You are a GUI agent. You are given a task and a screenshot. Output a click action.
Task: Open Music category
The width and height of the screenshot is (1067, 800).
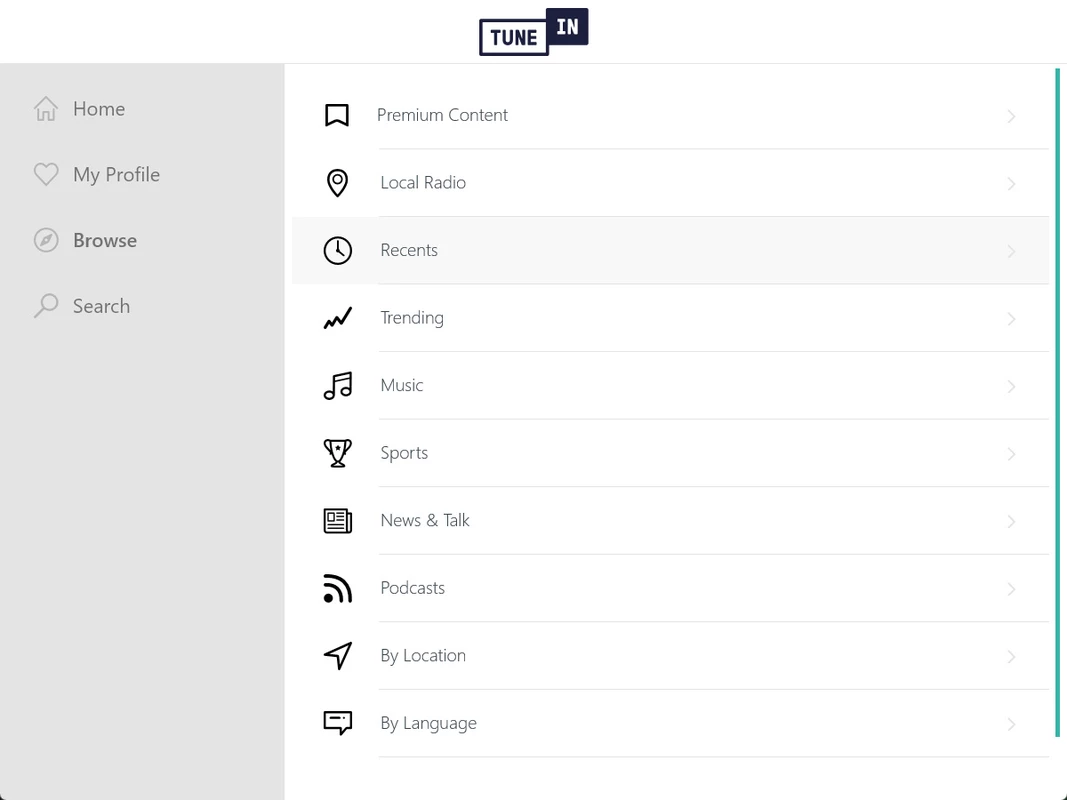coord(670,385)
